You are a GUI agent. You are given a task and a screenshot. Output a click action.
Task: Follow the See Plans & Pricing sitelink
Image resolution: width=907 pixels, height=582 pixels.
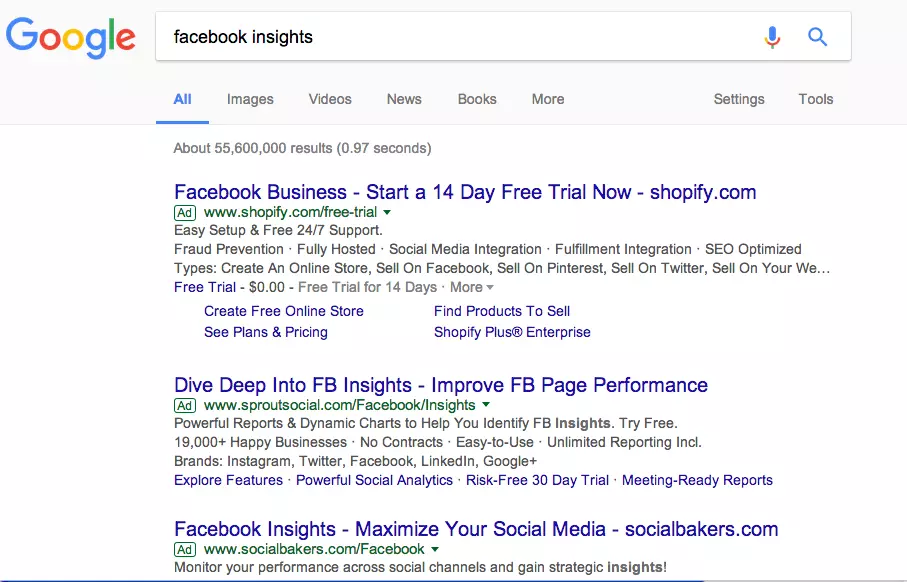point(266,332)
